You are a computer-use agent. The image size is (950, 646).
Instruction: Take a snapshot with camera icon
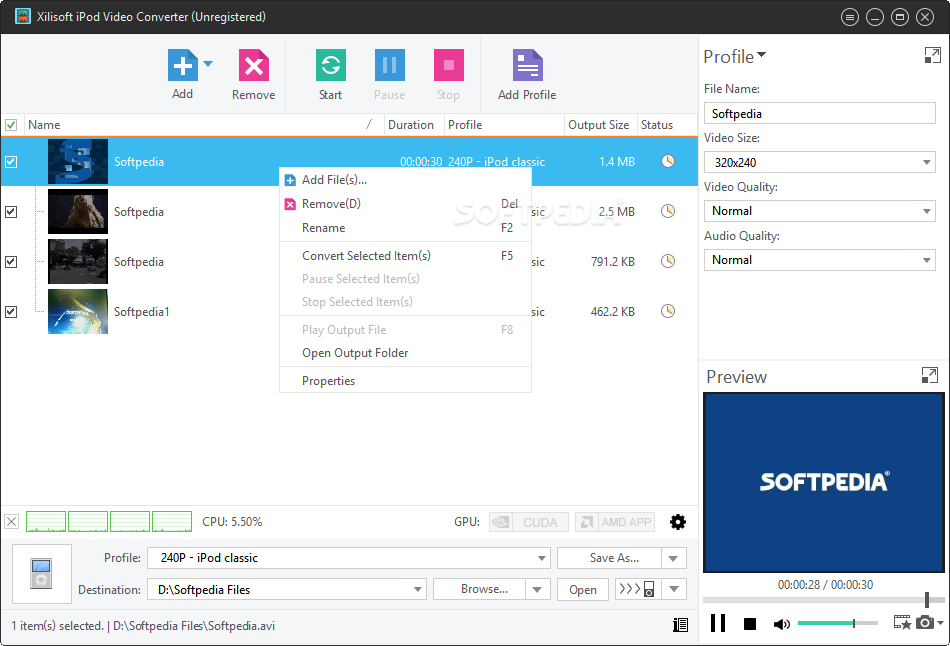[x=925, y=622]
